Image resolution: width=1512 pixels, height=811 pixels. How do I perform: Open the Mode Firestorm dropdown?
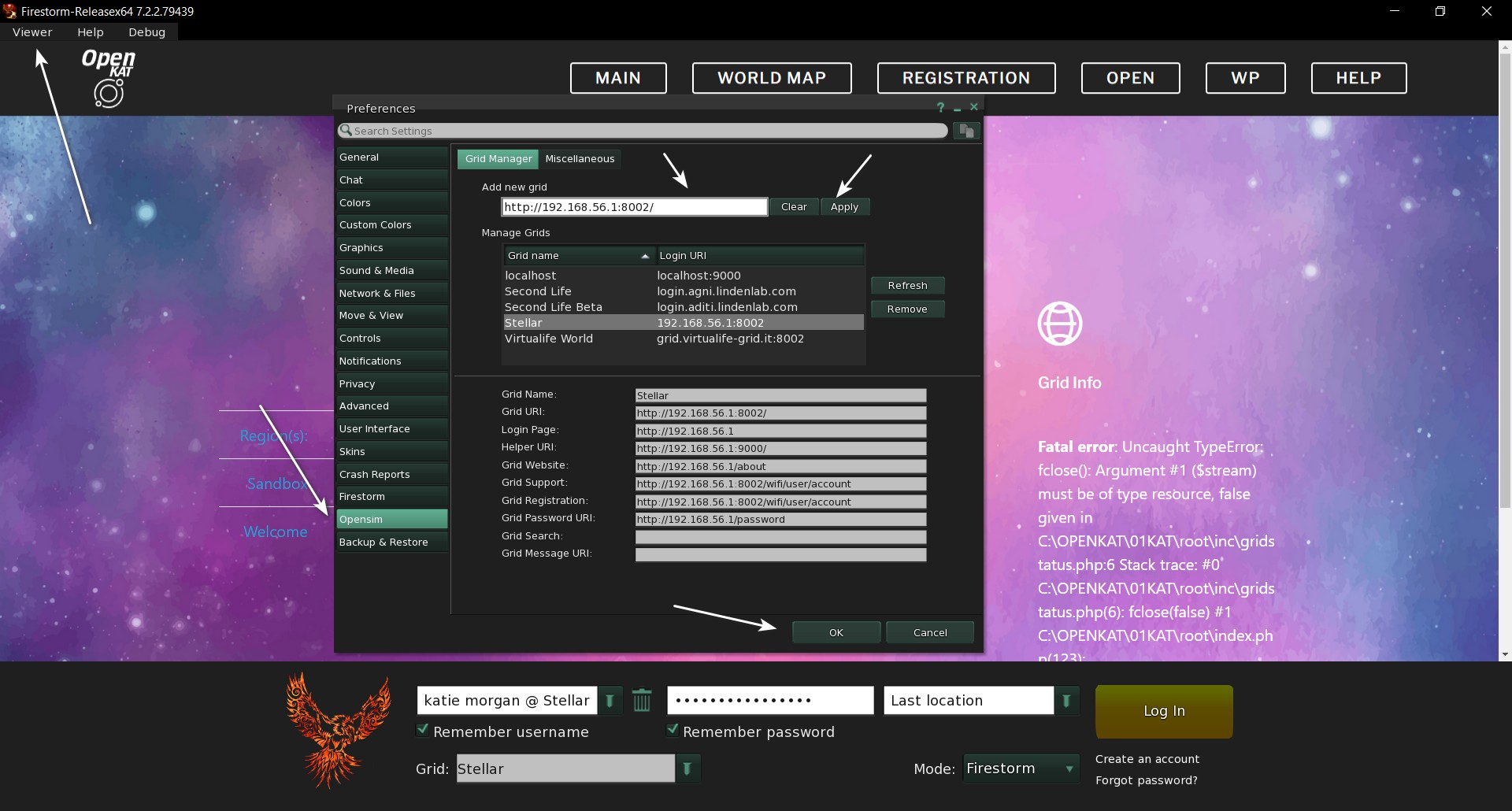click(1069, 768)
